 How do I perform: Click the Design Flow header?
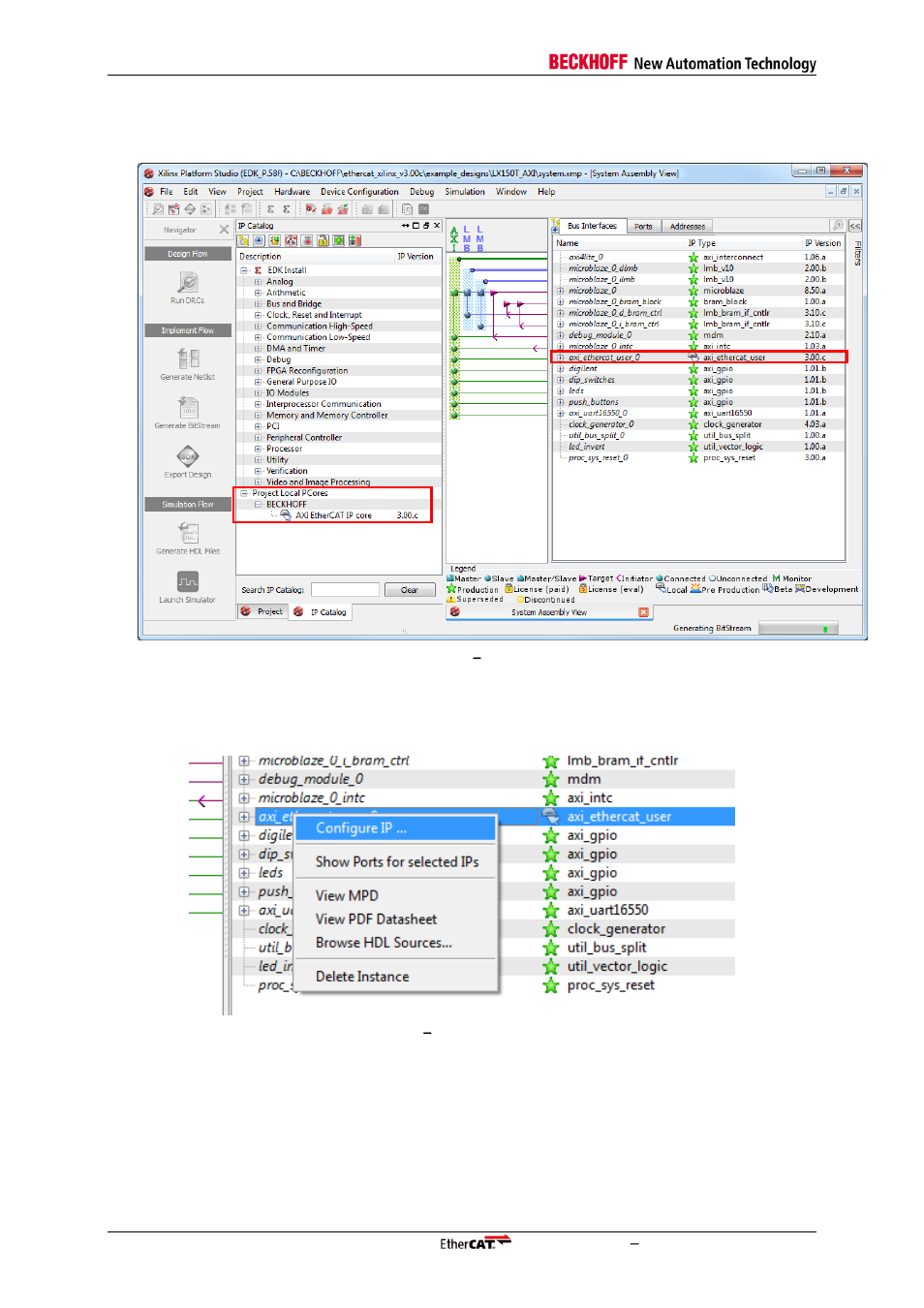[188, 254]
